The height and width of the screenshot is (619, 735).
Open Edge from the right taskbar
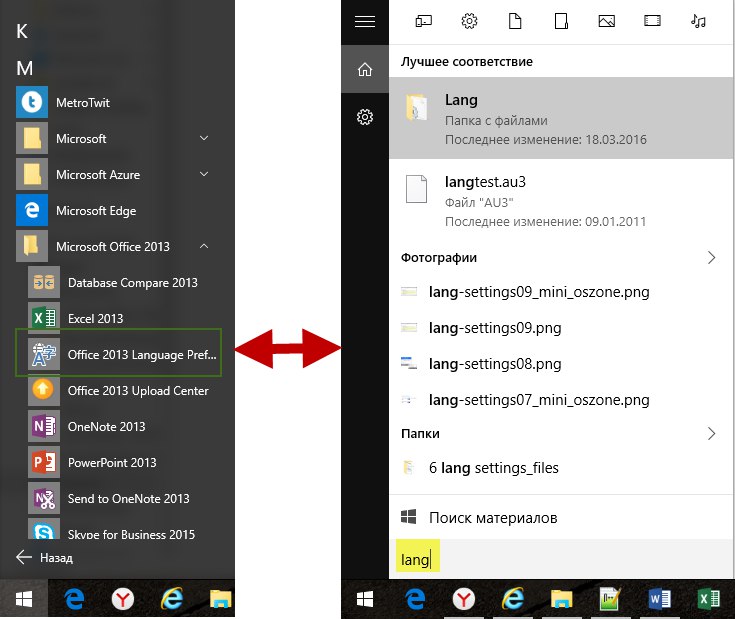point(415,599)
